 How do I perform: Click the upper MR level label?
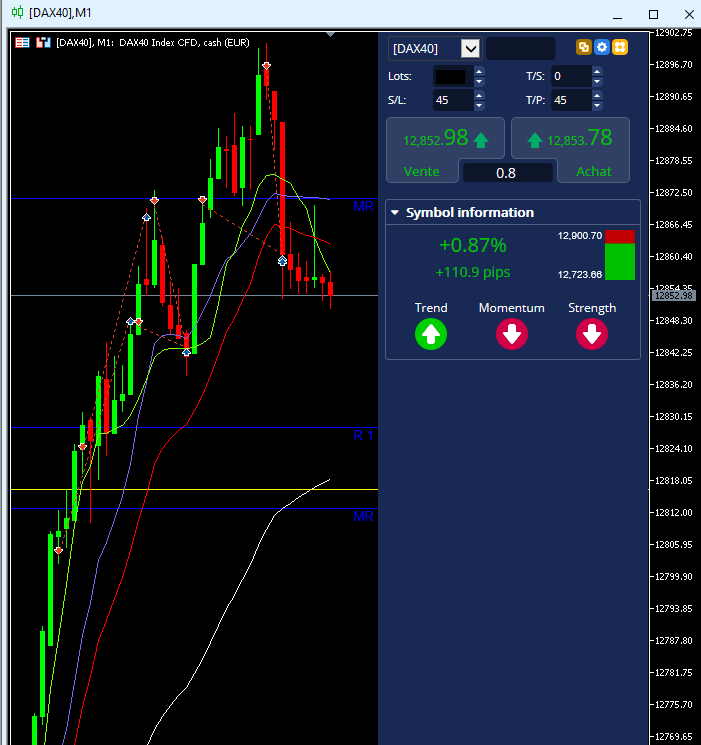coord(364,207)
